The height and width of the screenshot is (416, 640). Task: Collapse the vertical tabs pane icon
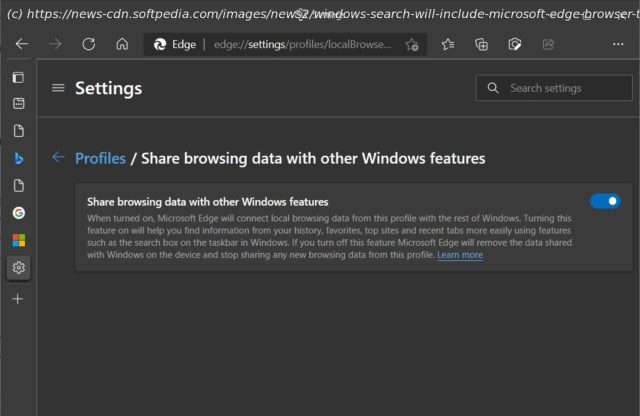coord(18,77)
